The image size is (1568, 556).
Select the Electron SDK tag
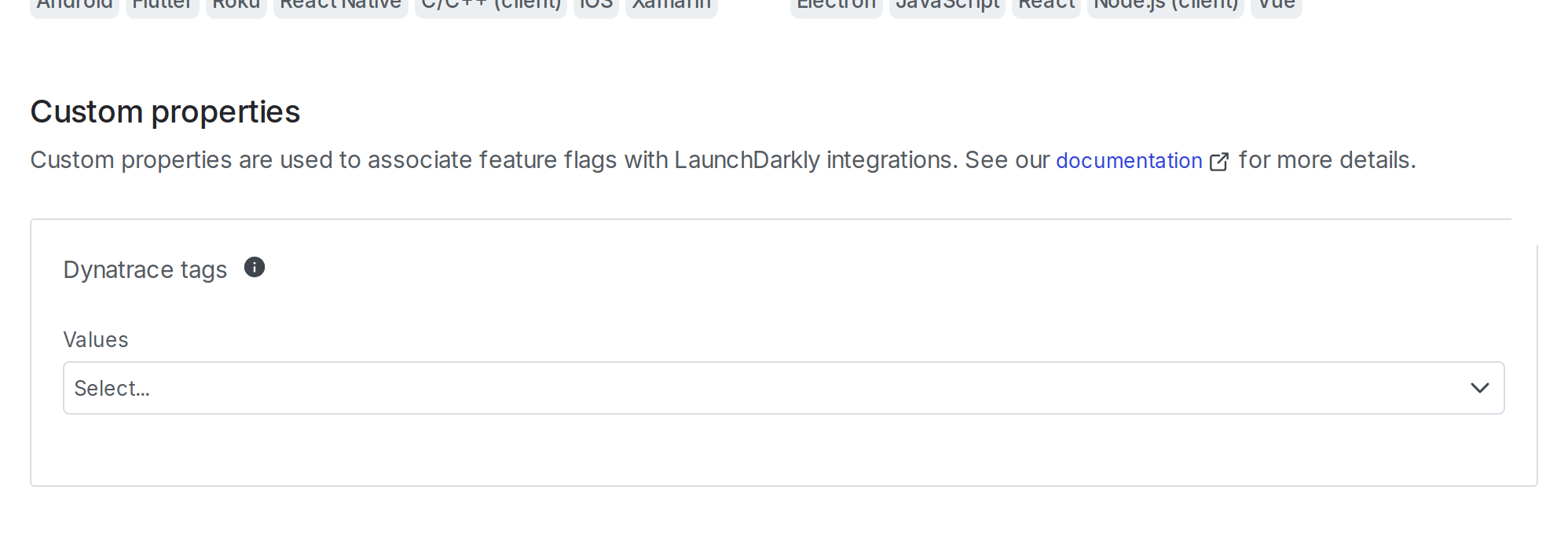pos(835,5)
